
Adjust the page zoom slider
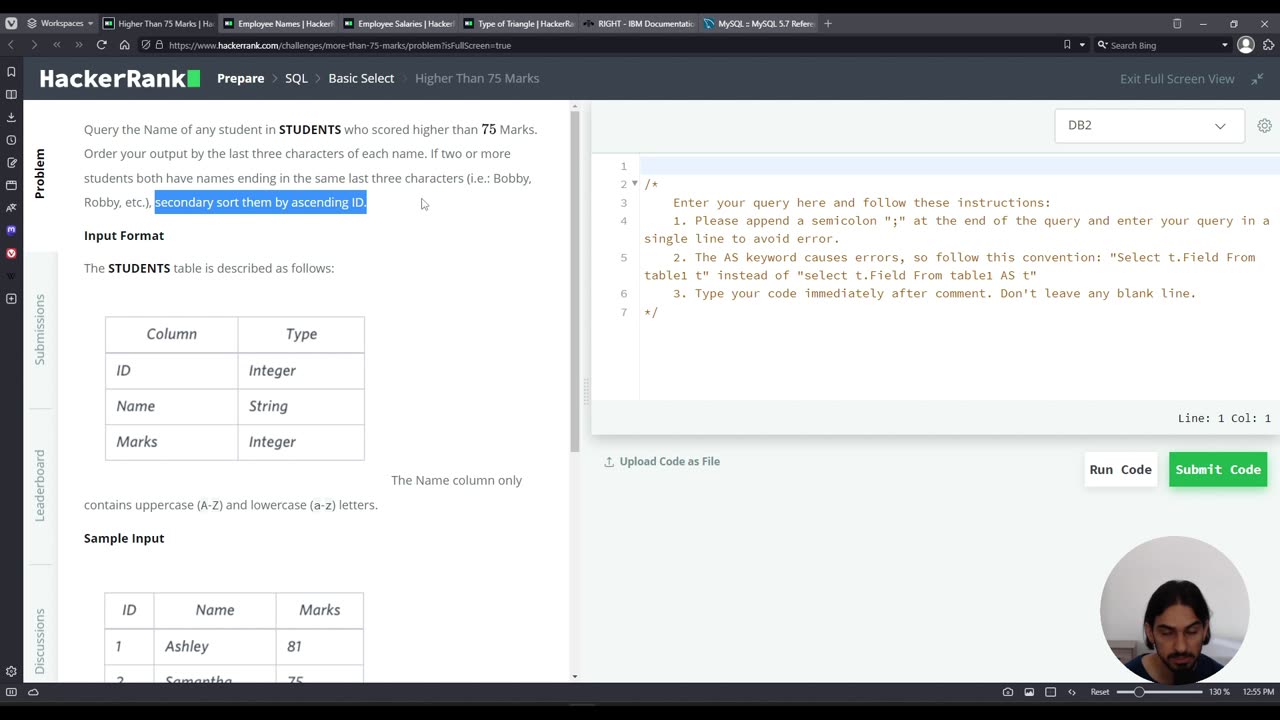pos(1159,692)
